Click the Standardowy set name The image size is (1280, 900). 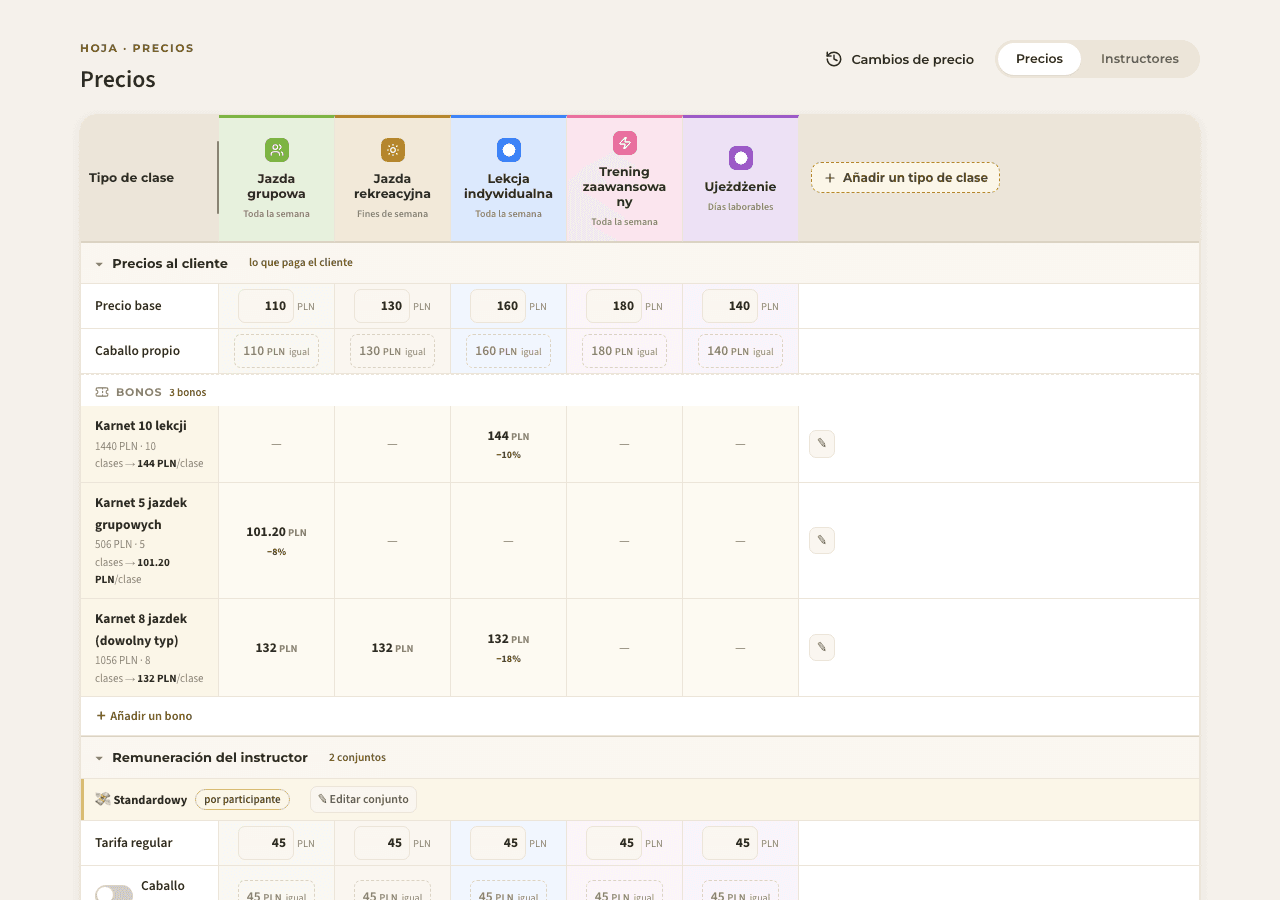click(x=150, y=800)
